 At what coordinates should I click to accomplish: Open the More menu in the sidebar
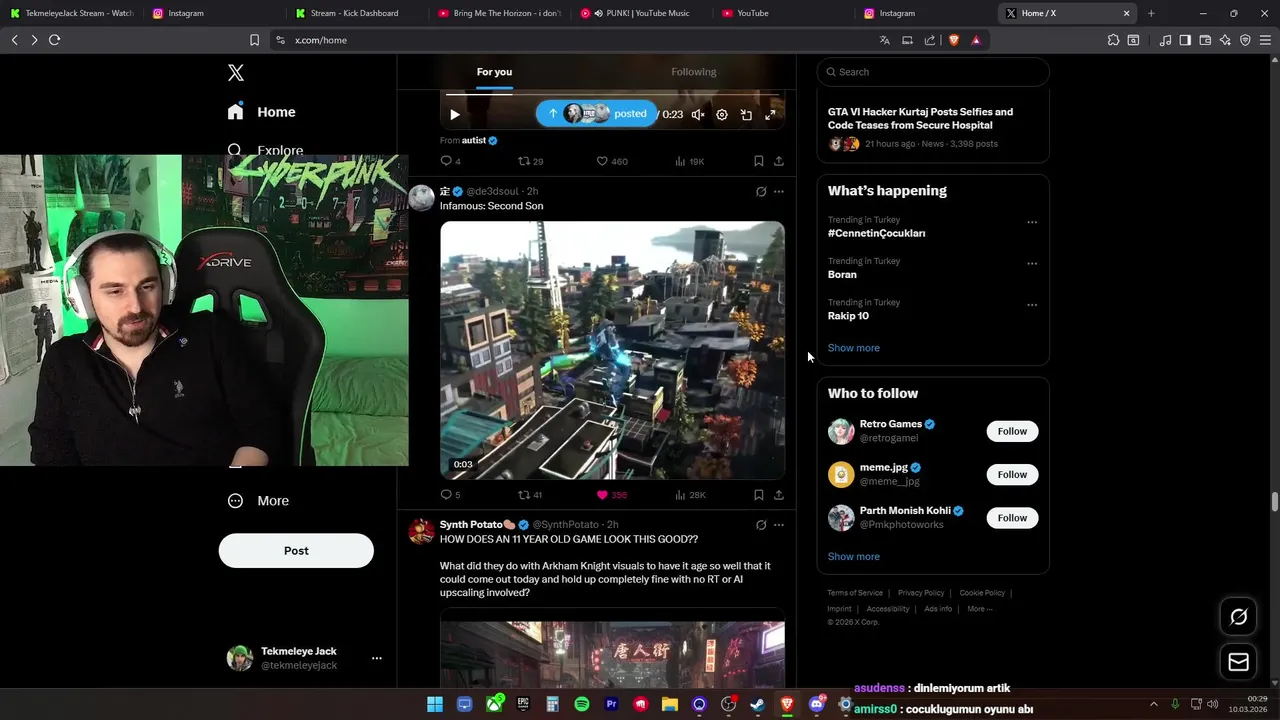point(259,501)
